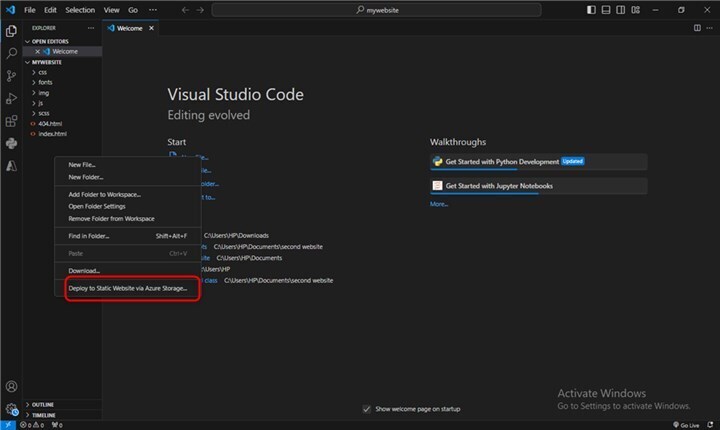720x430 pixels.
Task: Click the Python extension icon in activity bar
Action: (12, 143)
